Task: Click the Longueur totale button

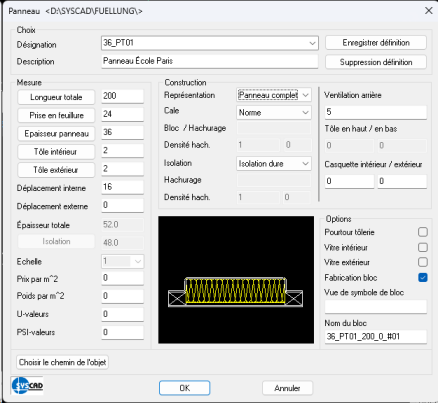Action: tap(56, 97)
